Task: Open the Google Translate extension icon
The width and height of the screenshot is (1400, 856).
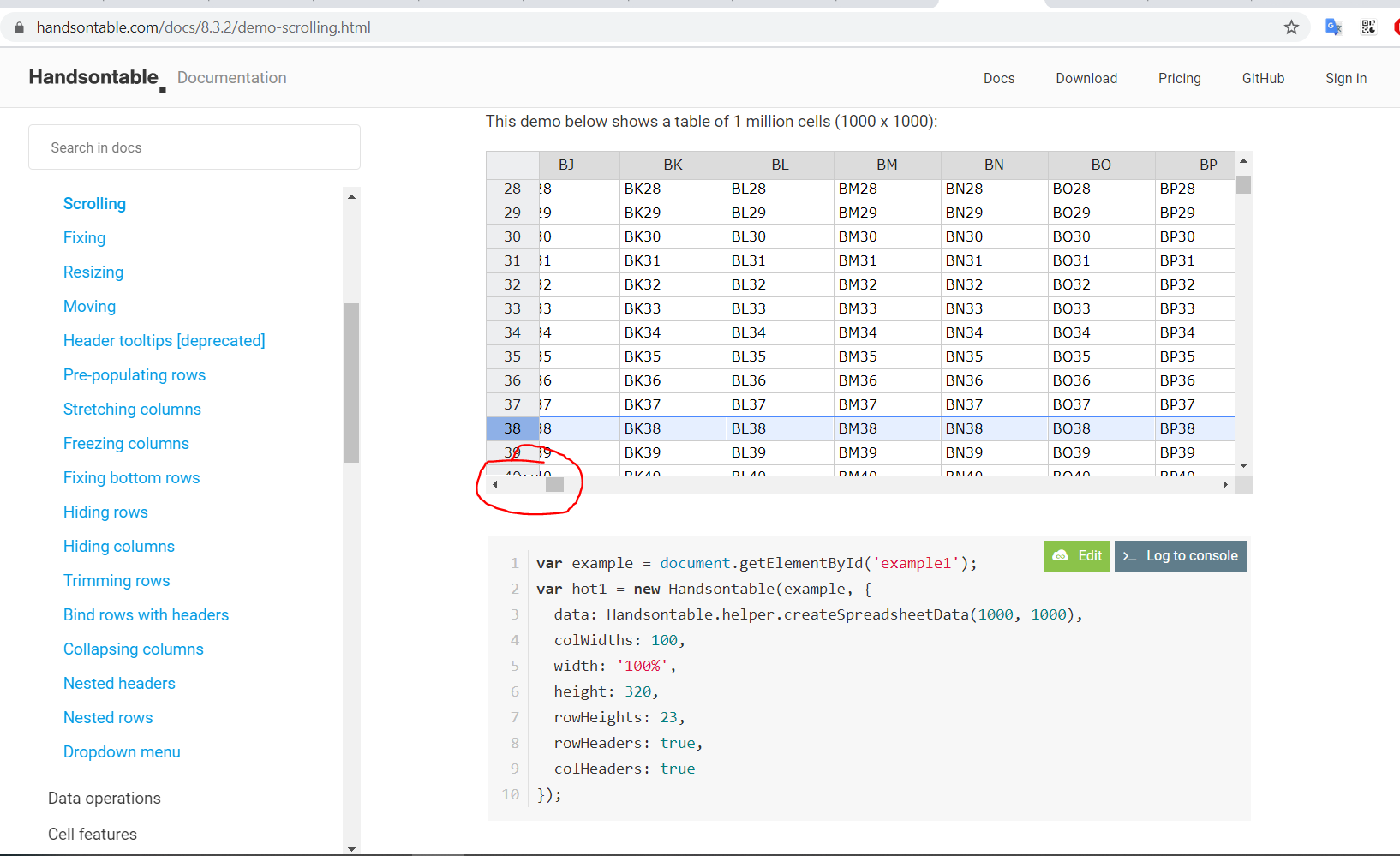Action: click(x=1333, y=27)
